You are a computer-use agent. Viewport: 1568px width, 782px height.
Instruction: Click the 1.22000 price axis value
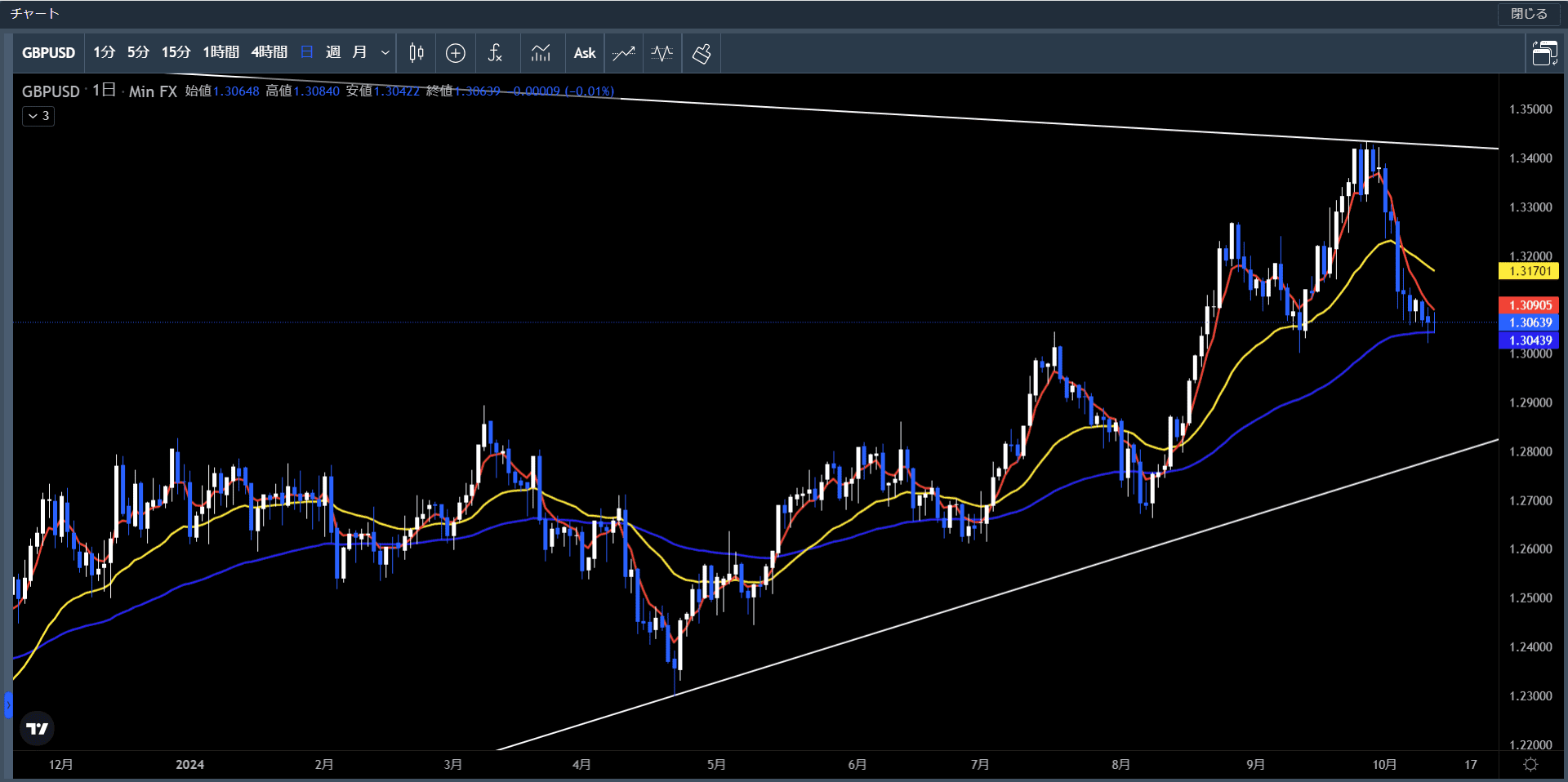point(1530,744)
